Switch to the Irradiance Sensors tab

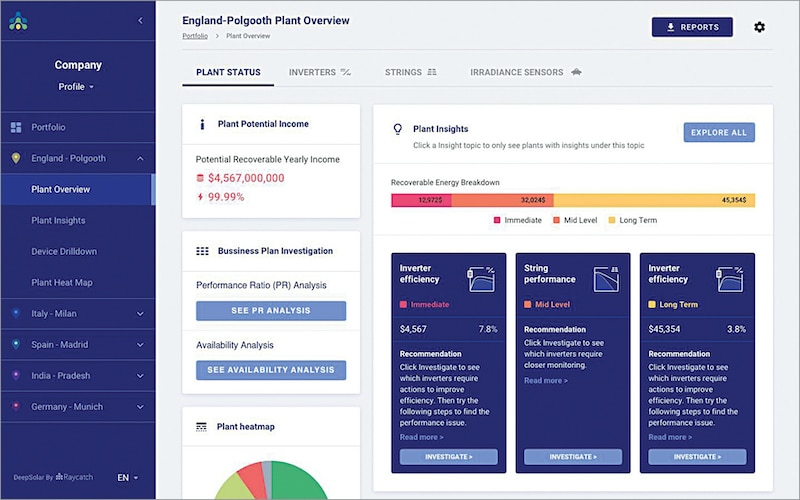pos(526,73)
